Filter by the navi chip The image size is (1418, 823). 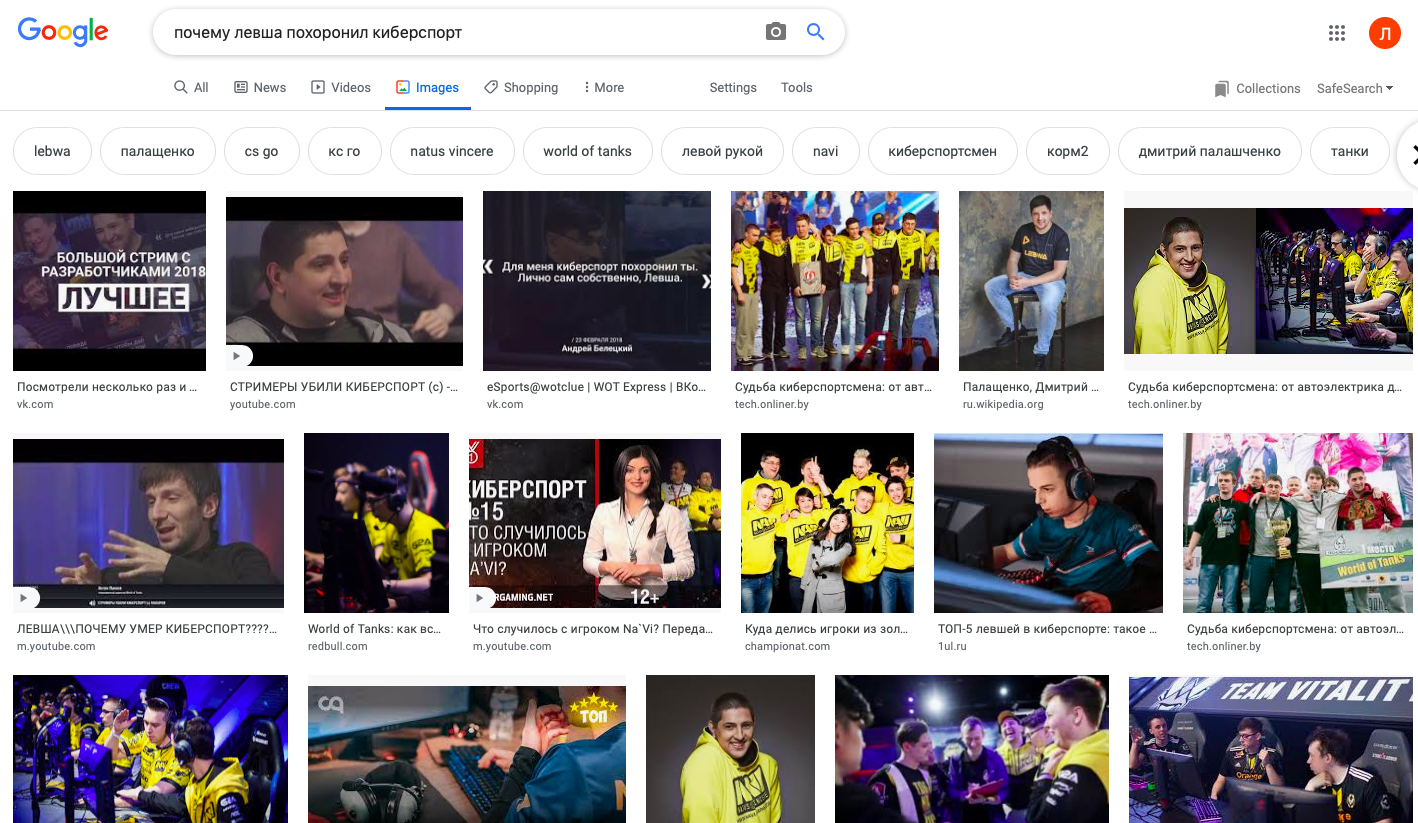tap(826, 151)
